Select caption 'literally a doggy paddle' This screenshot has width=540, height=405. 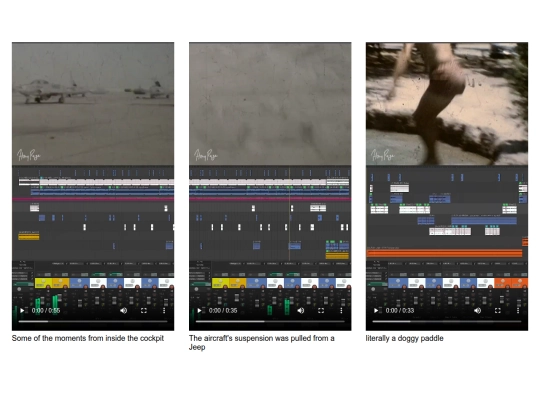click(x=405, y=338)
